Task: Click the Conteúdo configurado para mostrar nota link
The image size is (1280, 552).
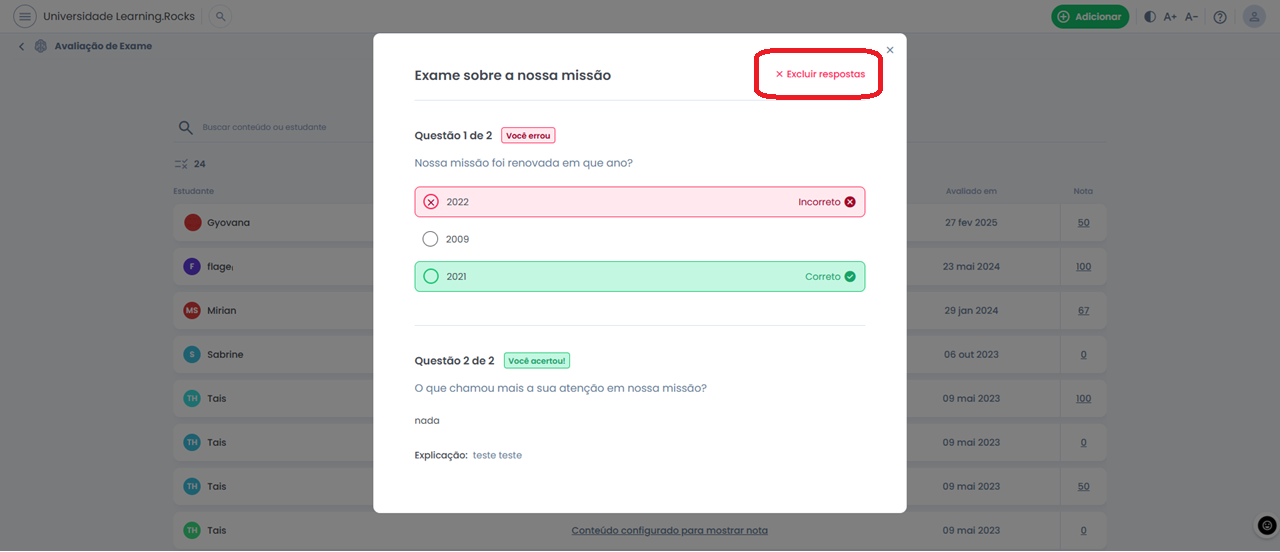Action: pos(669,530)
